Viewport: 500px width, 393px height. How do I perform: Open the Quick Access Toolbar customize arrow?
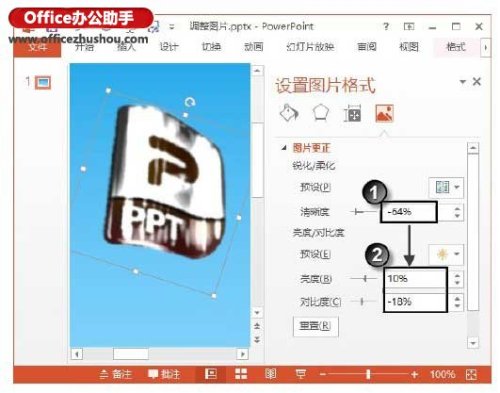tap(172, 26)
